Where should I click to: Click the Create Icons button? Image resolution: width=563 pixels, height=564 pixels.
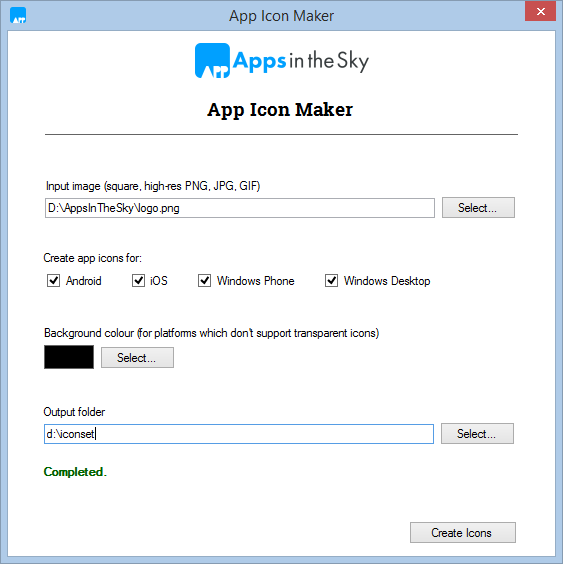[x=463, y=532]
